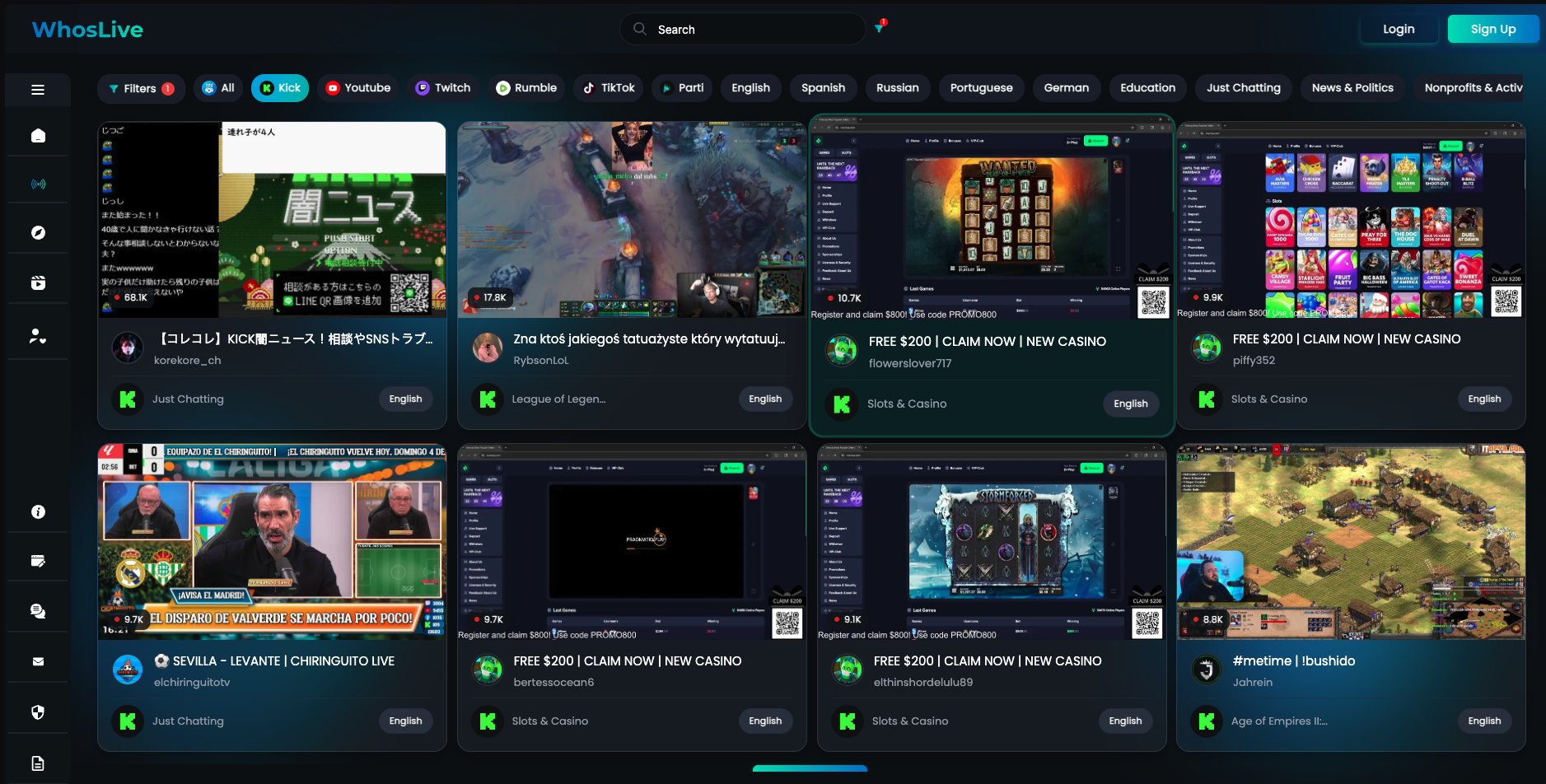Open Jahrein channel avatar
This screenshot has width=1546, height=784.
click(x=1207, y=670)
